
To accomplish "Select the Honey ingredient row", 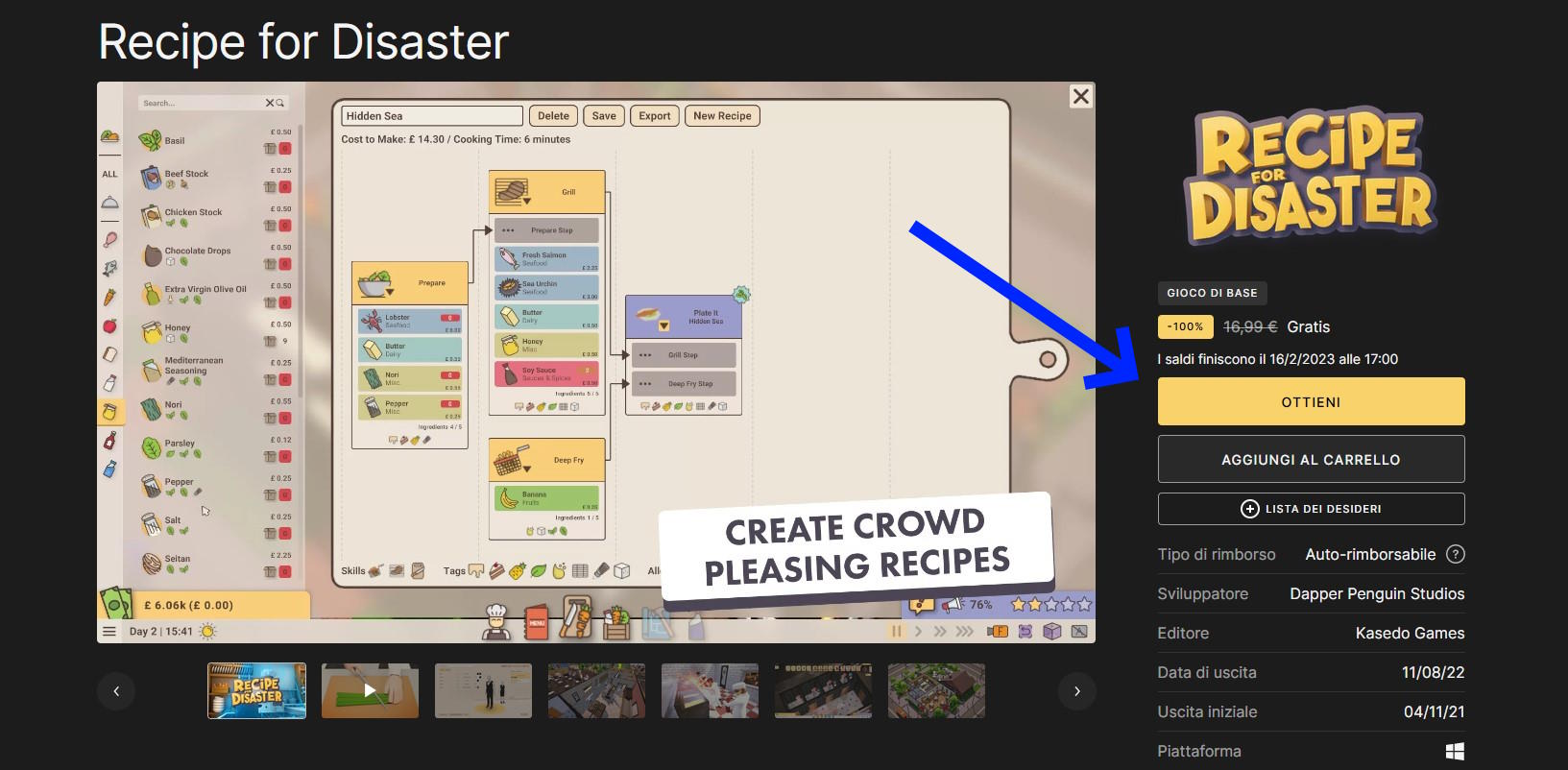I will pos(216,333).
